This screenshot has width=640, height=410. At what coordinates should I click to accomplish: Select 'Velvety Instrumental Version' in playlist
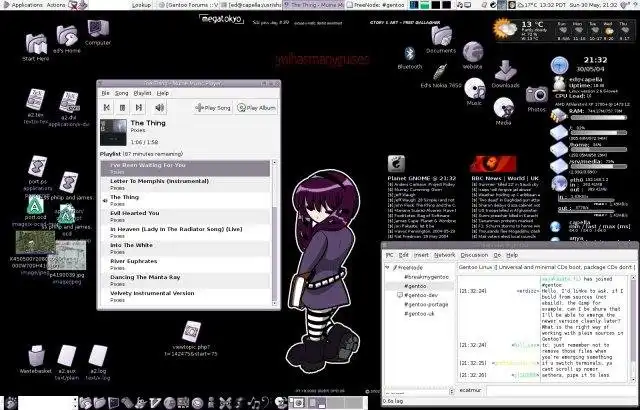(185, 296)
